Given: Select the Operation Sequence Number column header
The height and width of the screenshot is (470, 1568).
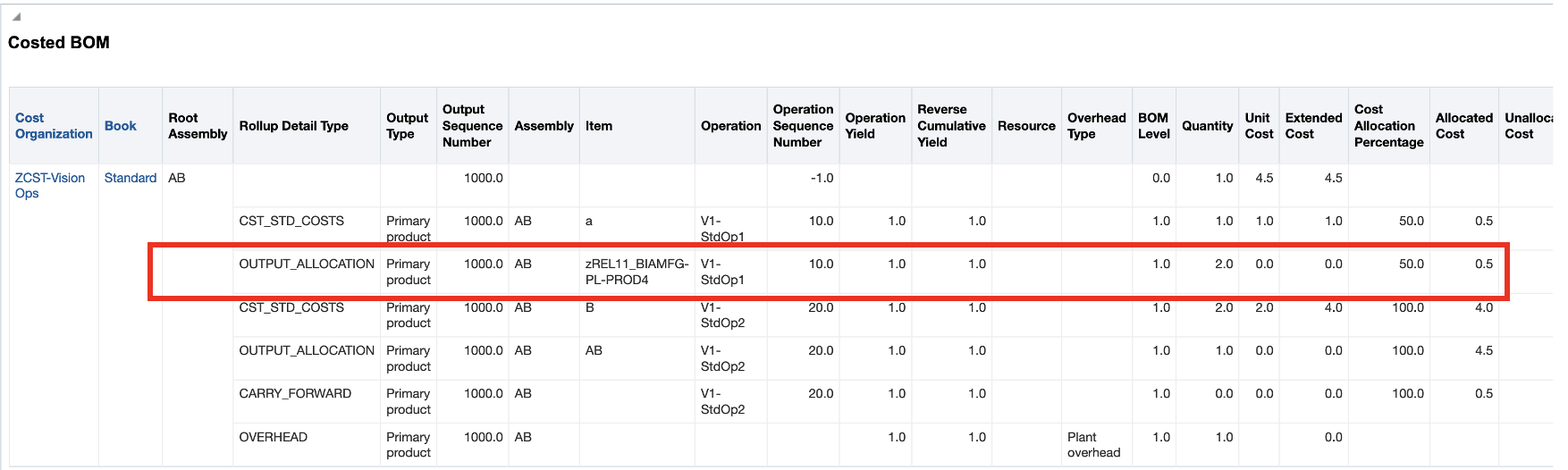Looking at the screenshot, I should (803, 126).
